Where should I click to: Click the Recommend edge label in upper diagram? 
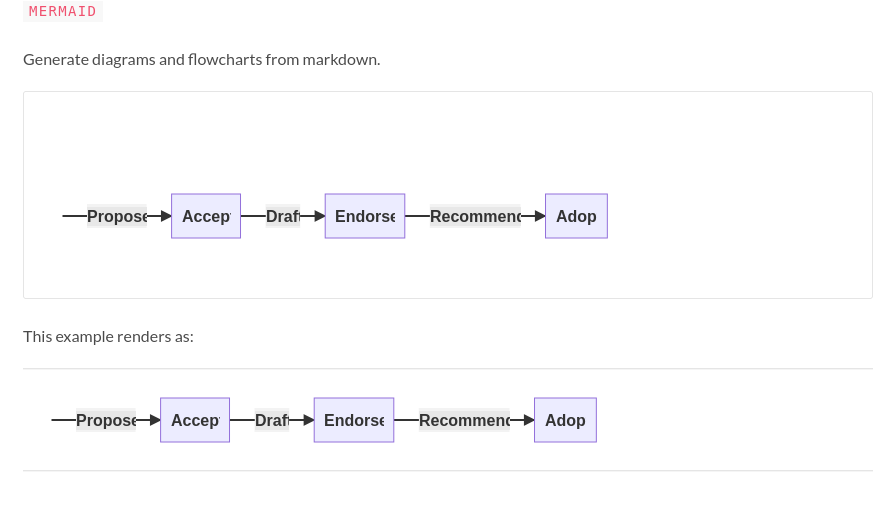[x=475, y=216]
